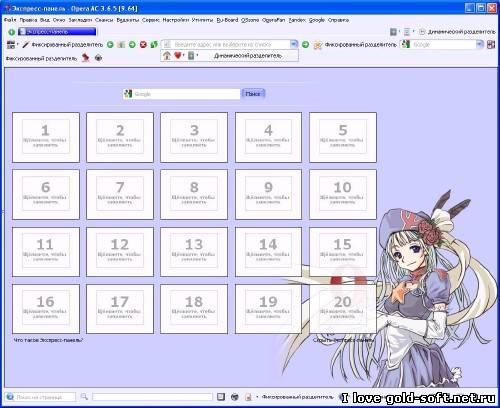Click the wand icon in the navigation toolbar

26,44
